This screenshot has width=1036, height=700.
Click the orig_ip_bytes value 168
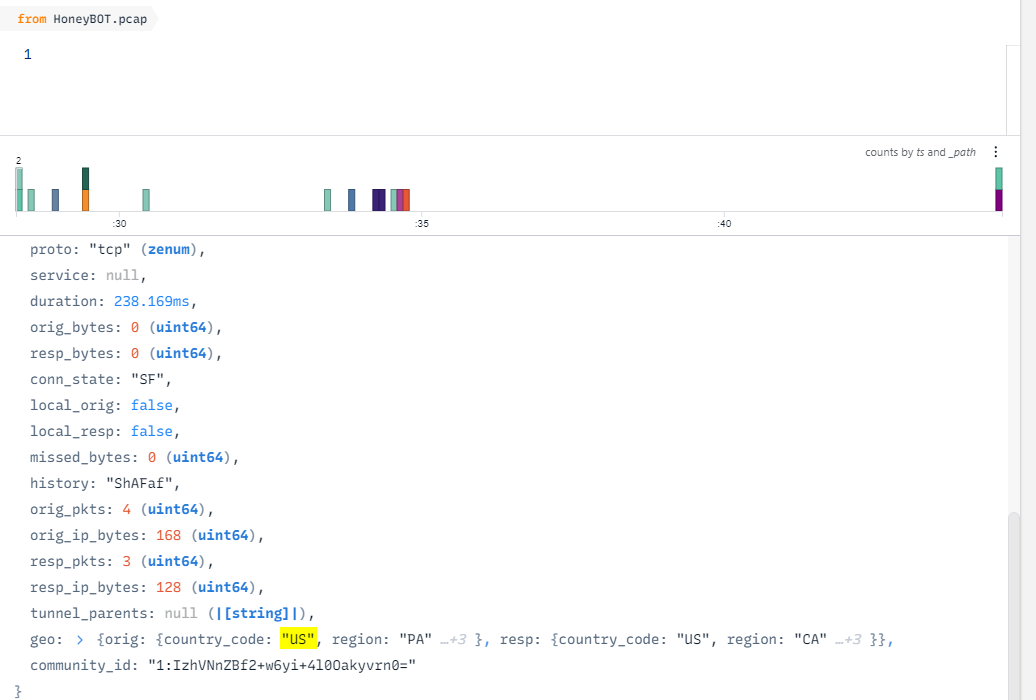click(168, 535)
